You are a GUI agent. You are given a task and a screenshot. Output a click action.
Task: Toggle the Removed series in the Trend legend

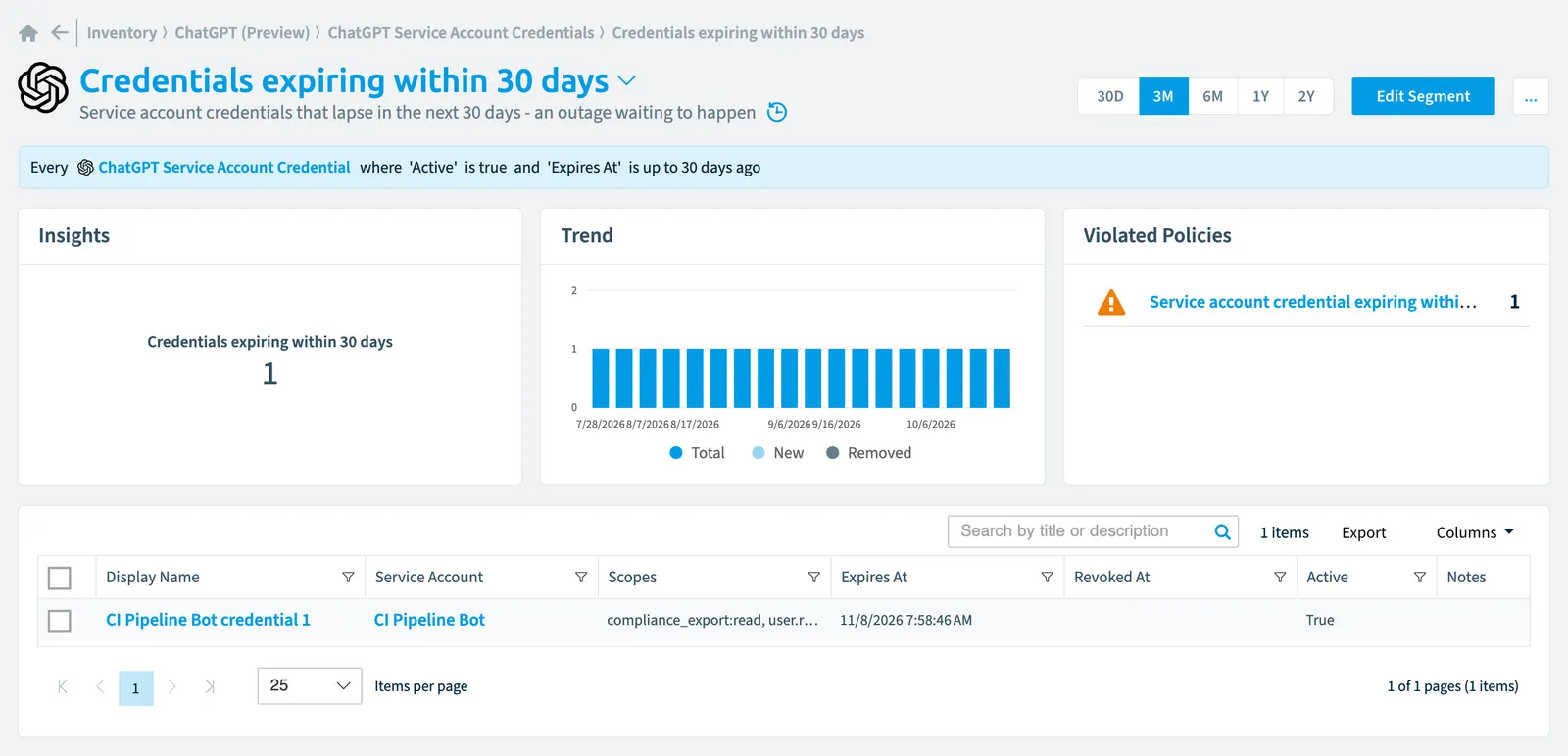pos(868,453)
